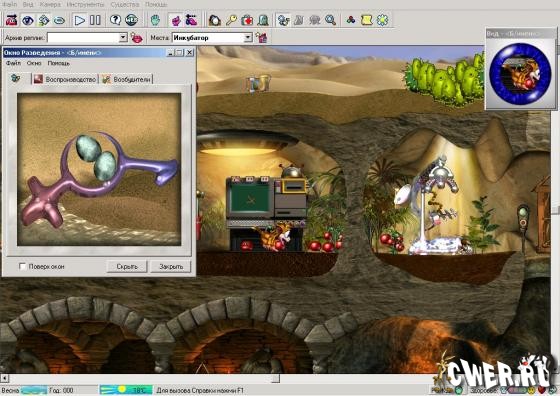The image size is (560, 396).
Task: Click the horizontal scrollbar thumb at bottom
Action: [275, 378]
